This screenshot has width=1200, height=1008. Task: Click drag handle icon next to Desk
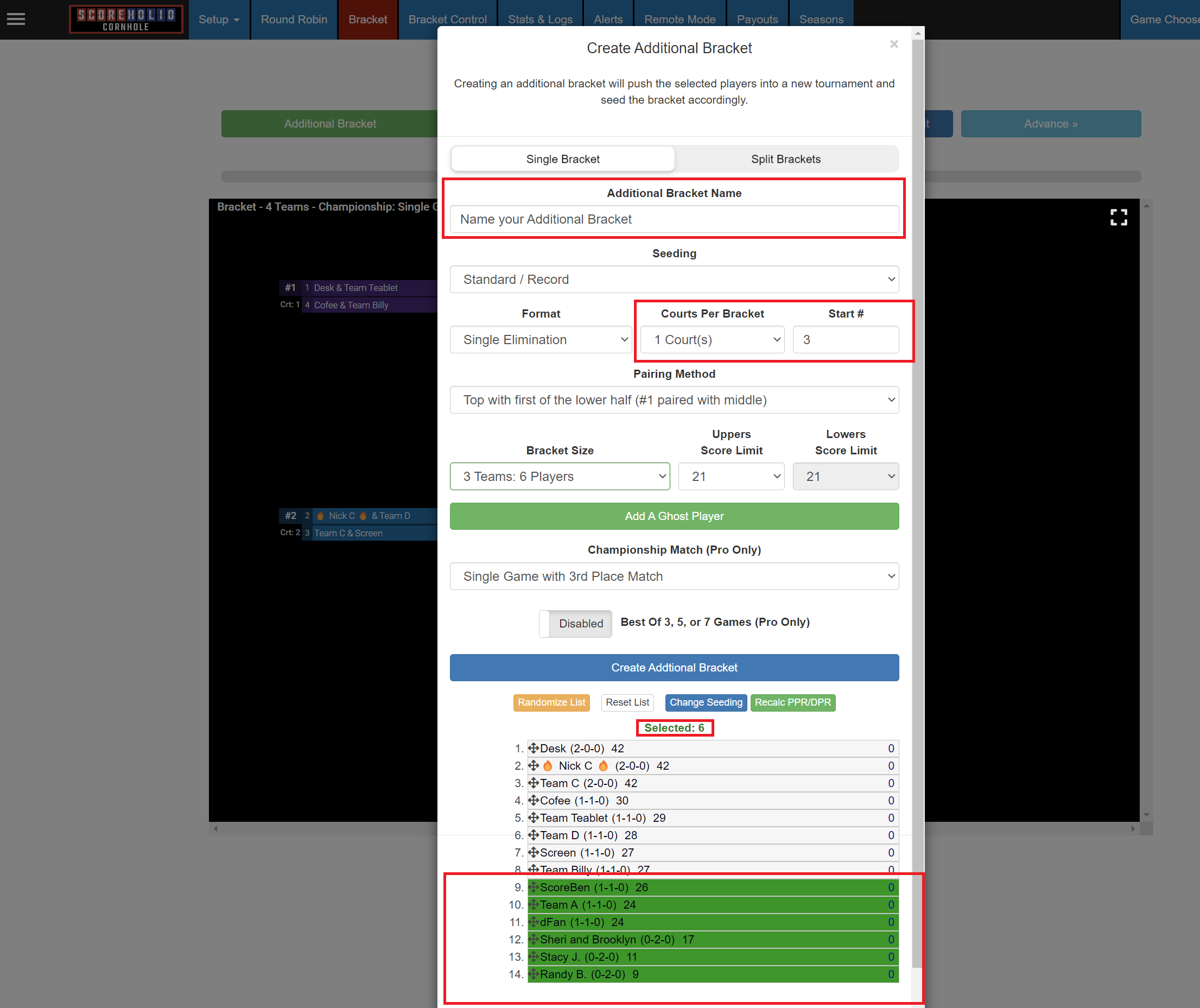click(x=533, y=748)
